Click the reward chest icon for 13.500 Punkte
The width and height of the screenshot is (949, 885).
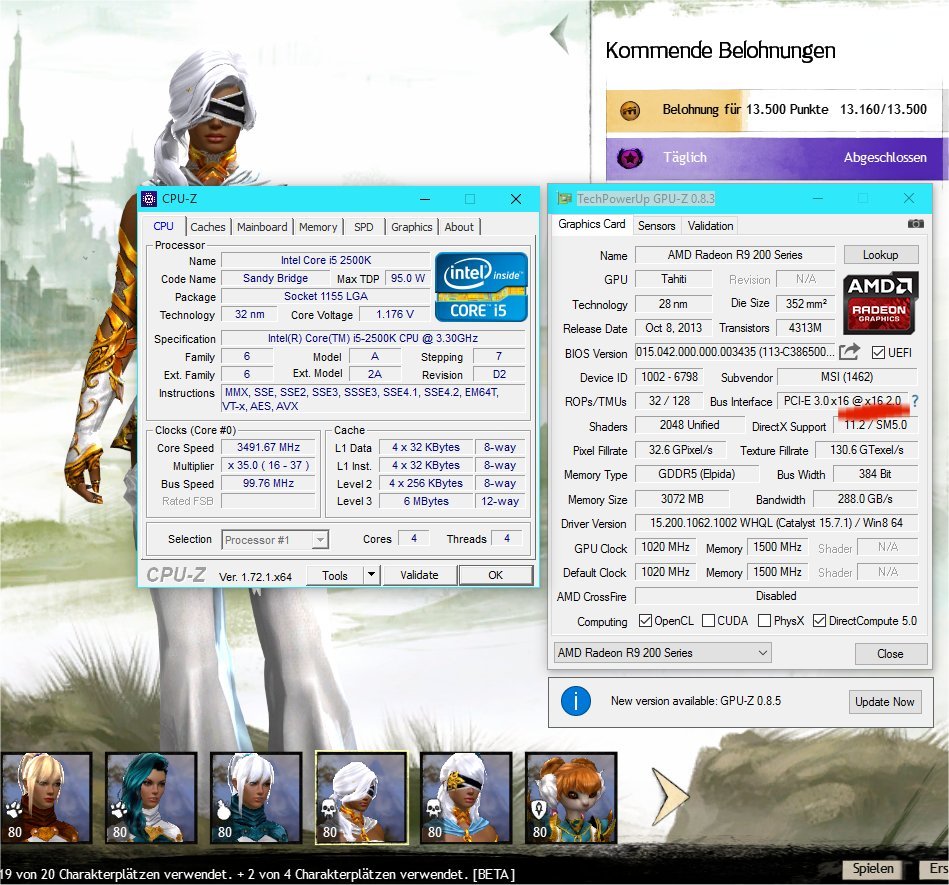tap(630, 110)
